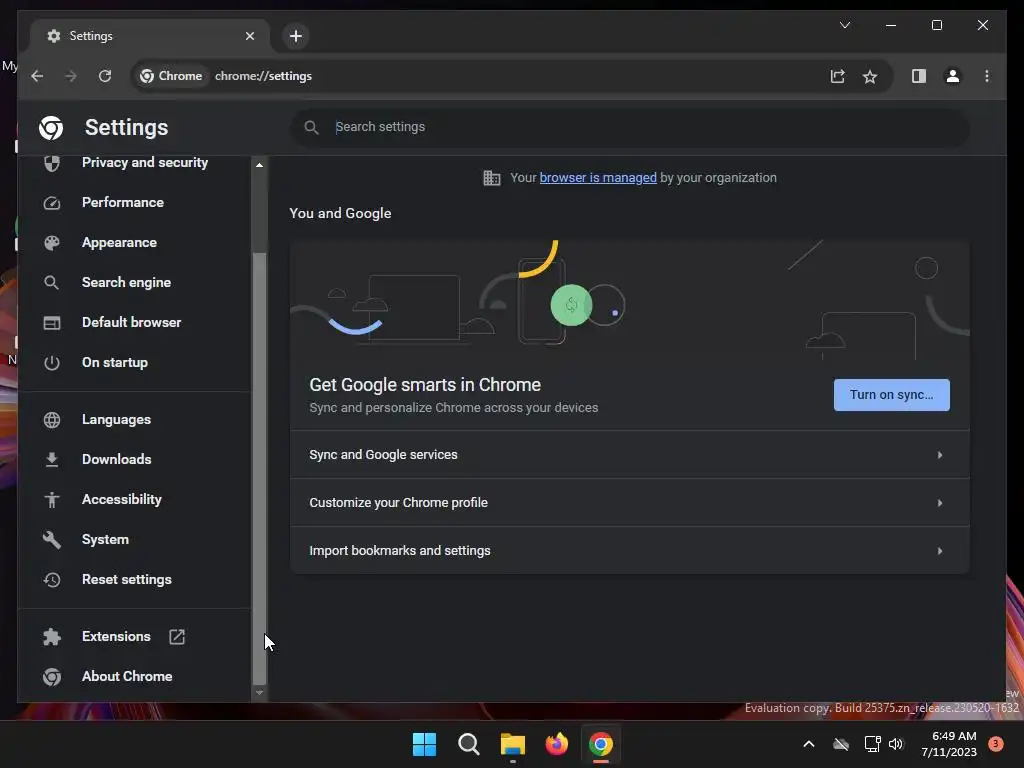Close the Settings tab
Screen dimensions: 1024x768
(249, 36)
